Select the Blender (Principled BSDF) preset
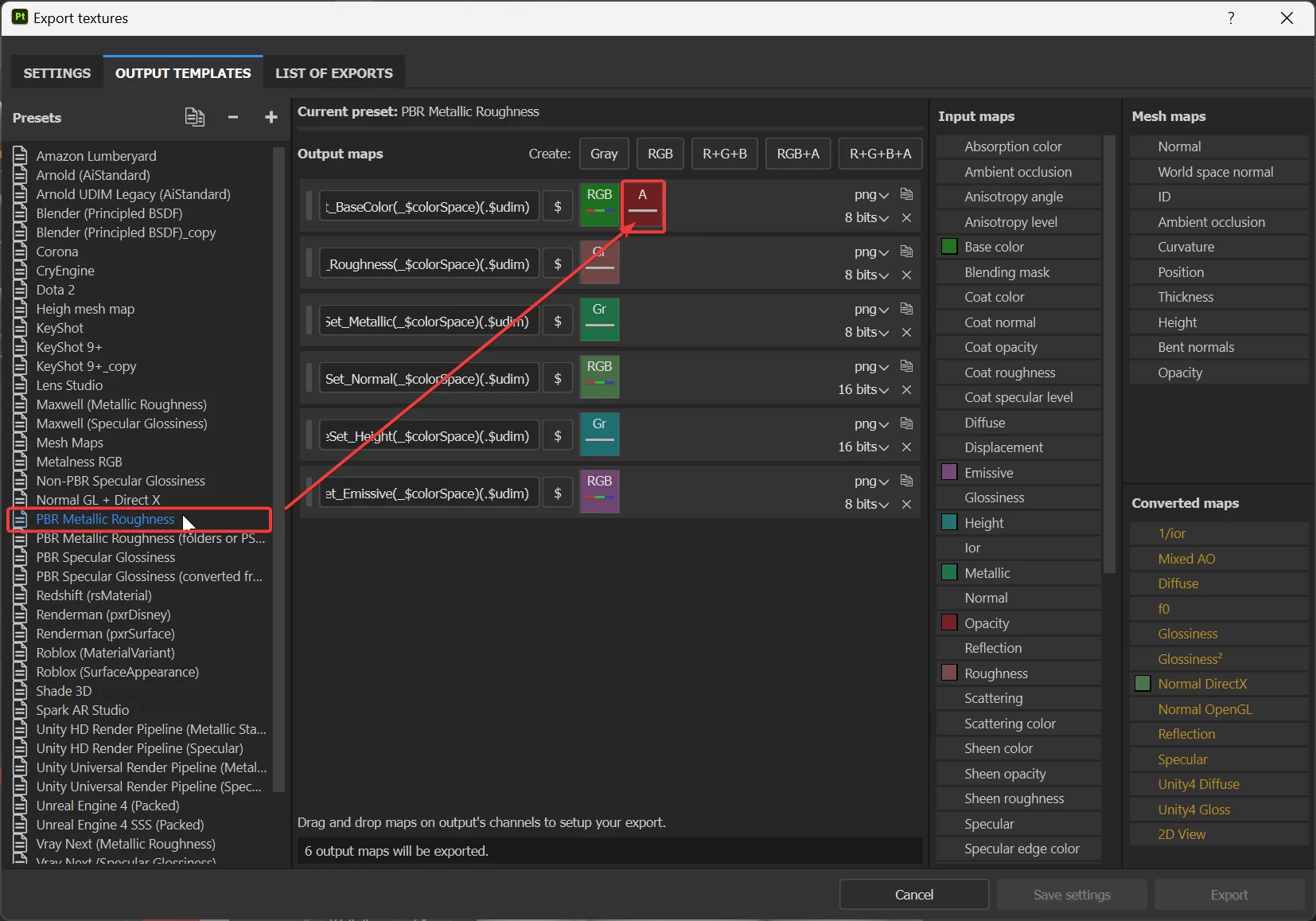 [110, 213]
